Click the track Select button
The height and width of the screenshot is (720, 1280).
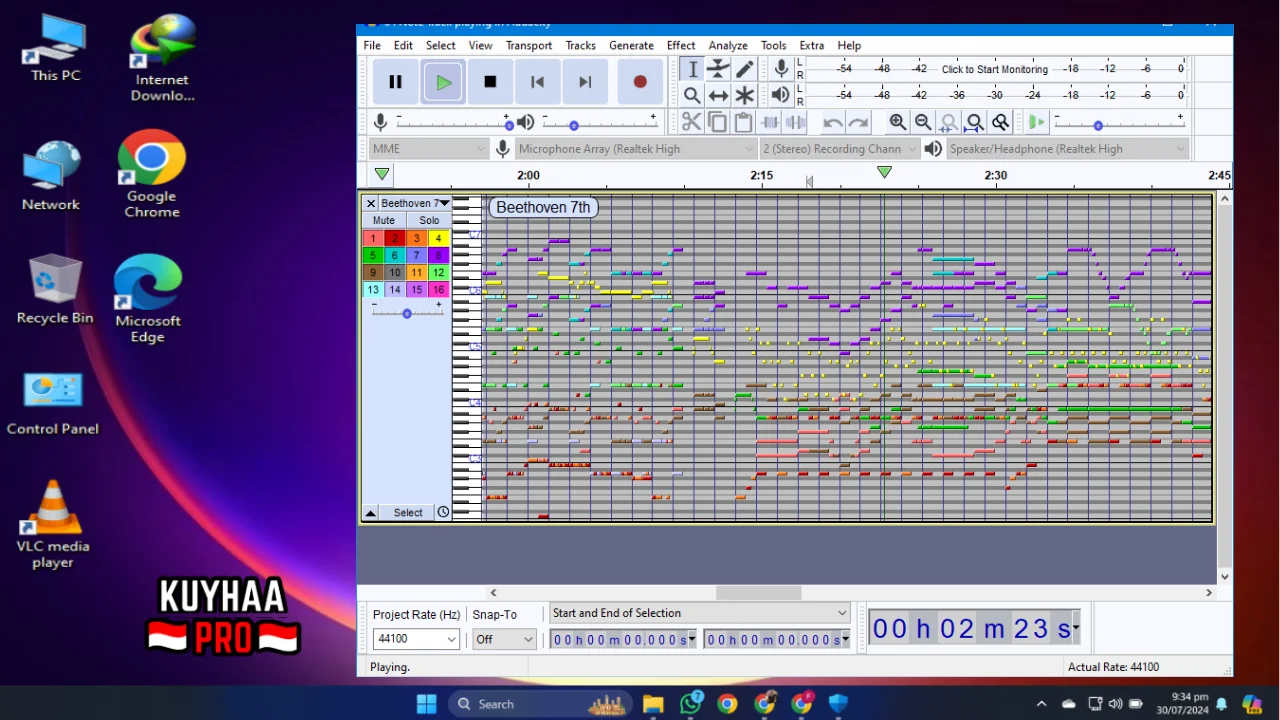point(408,512)
